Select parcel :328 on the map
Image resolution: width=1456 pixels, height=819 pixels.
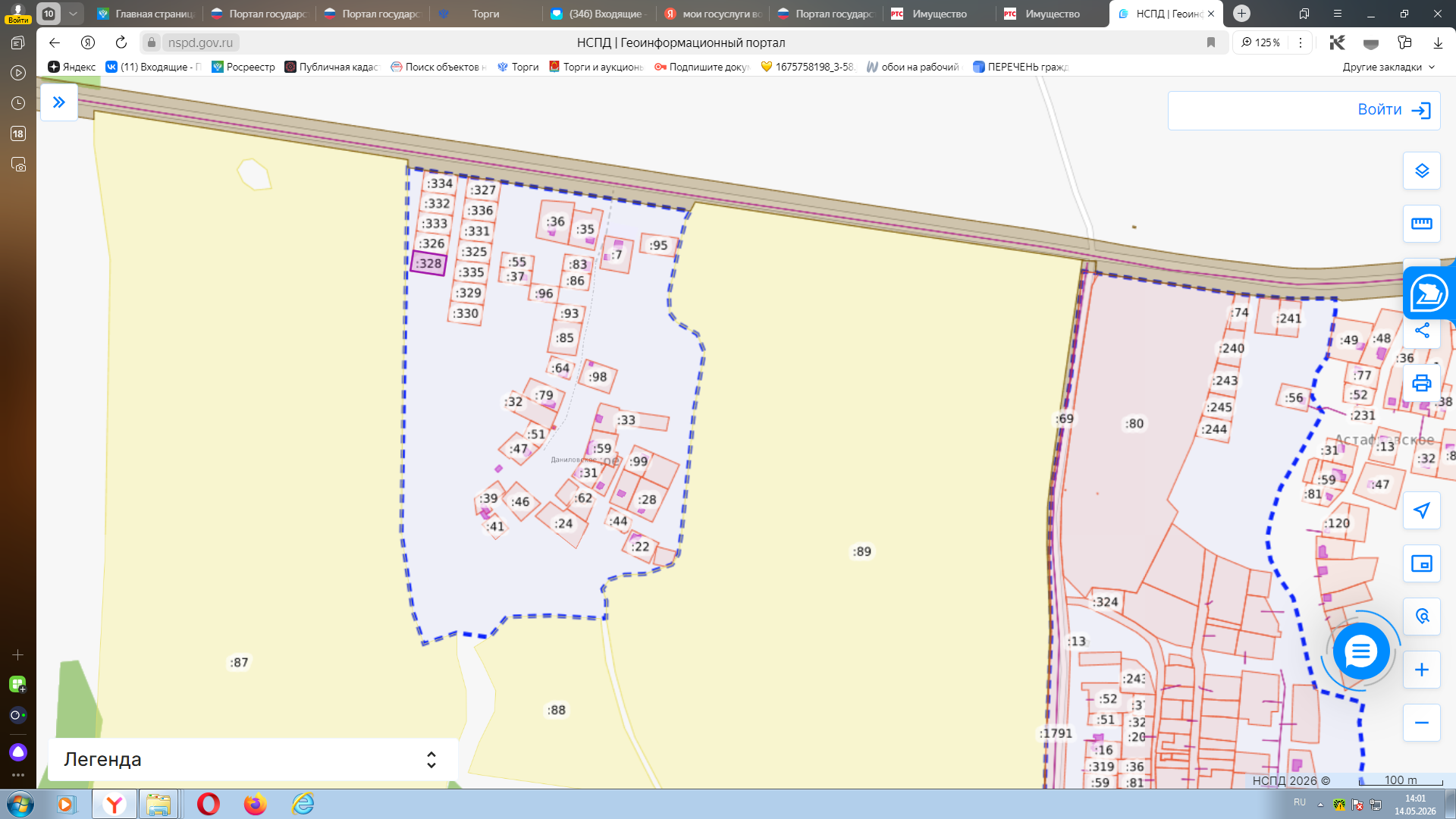428,263
